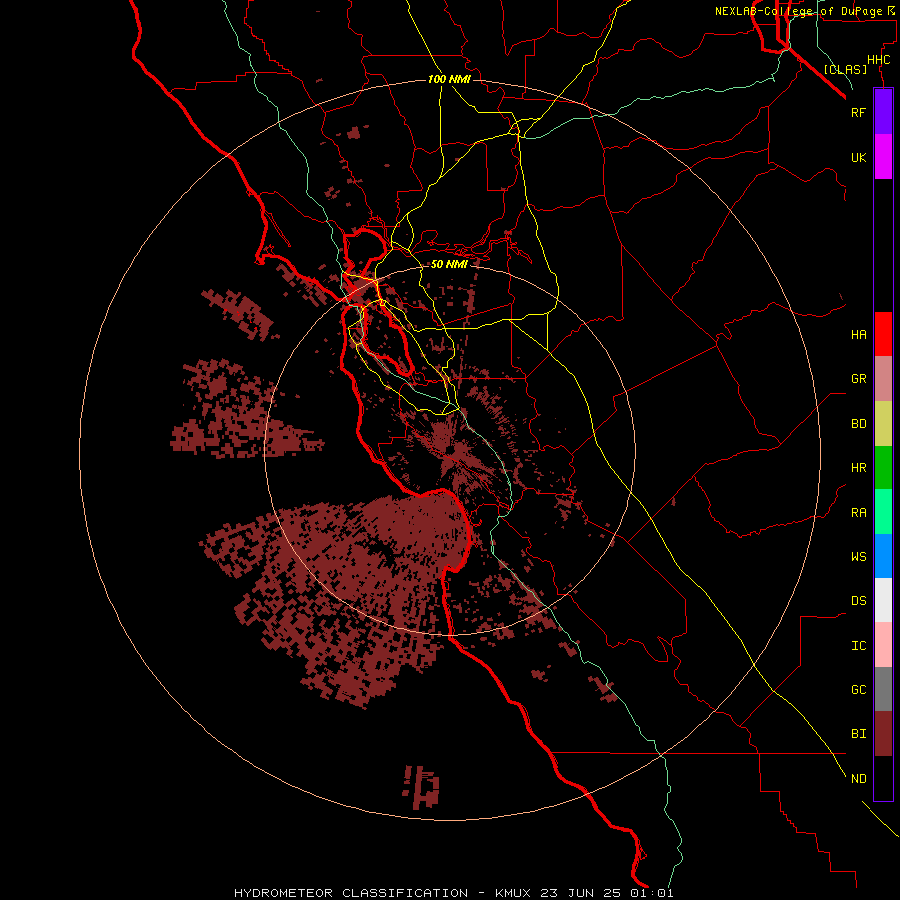This screenshot has width=900, height=900.
Task: Click the white DS legend swatch
Action: pyautogui.click(x=883, y=600)
